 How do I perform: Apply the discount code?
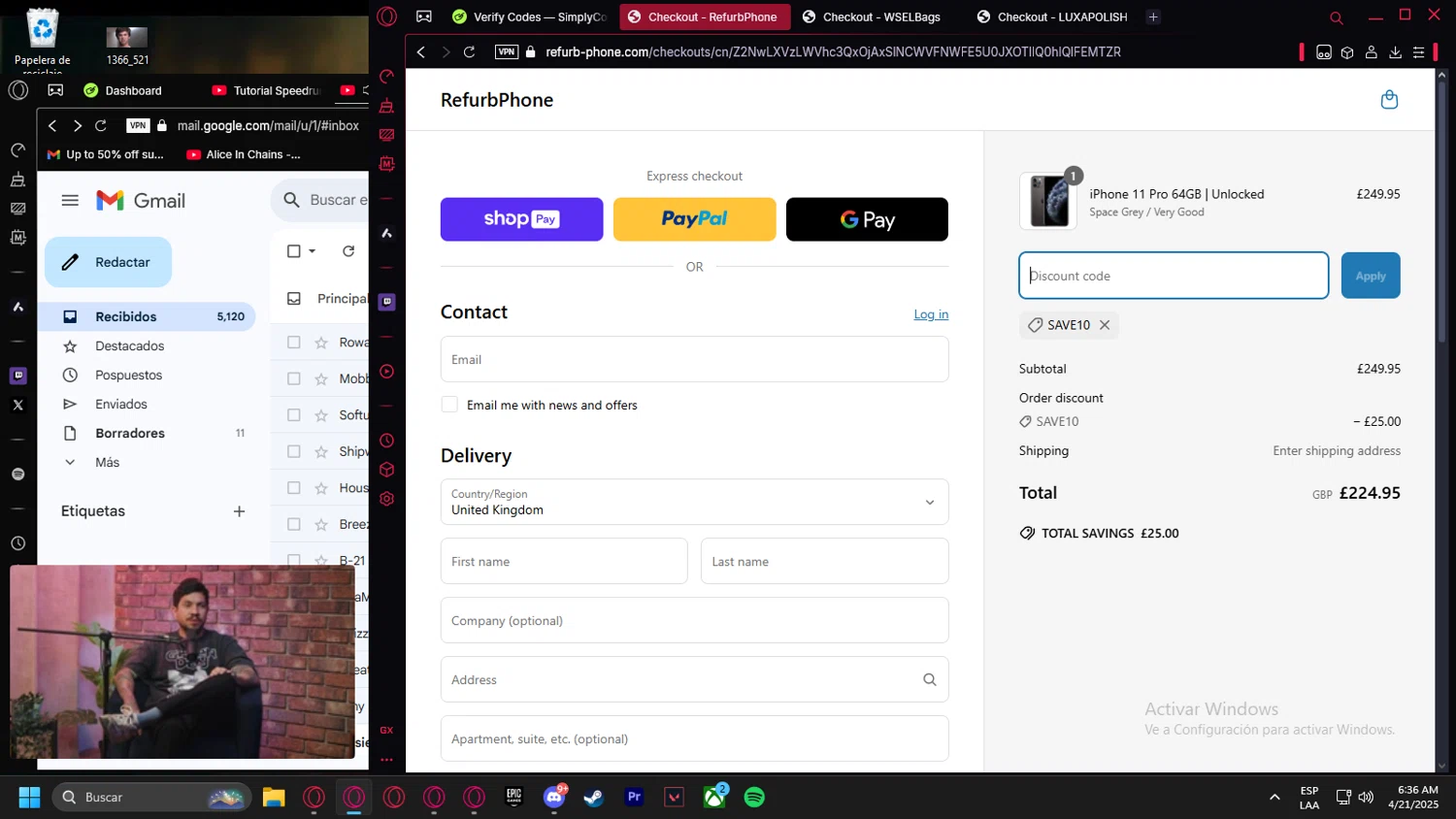point(1371,276)
